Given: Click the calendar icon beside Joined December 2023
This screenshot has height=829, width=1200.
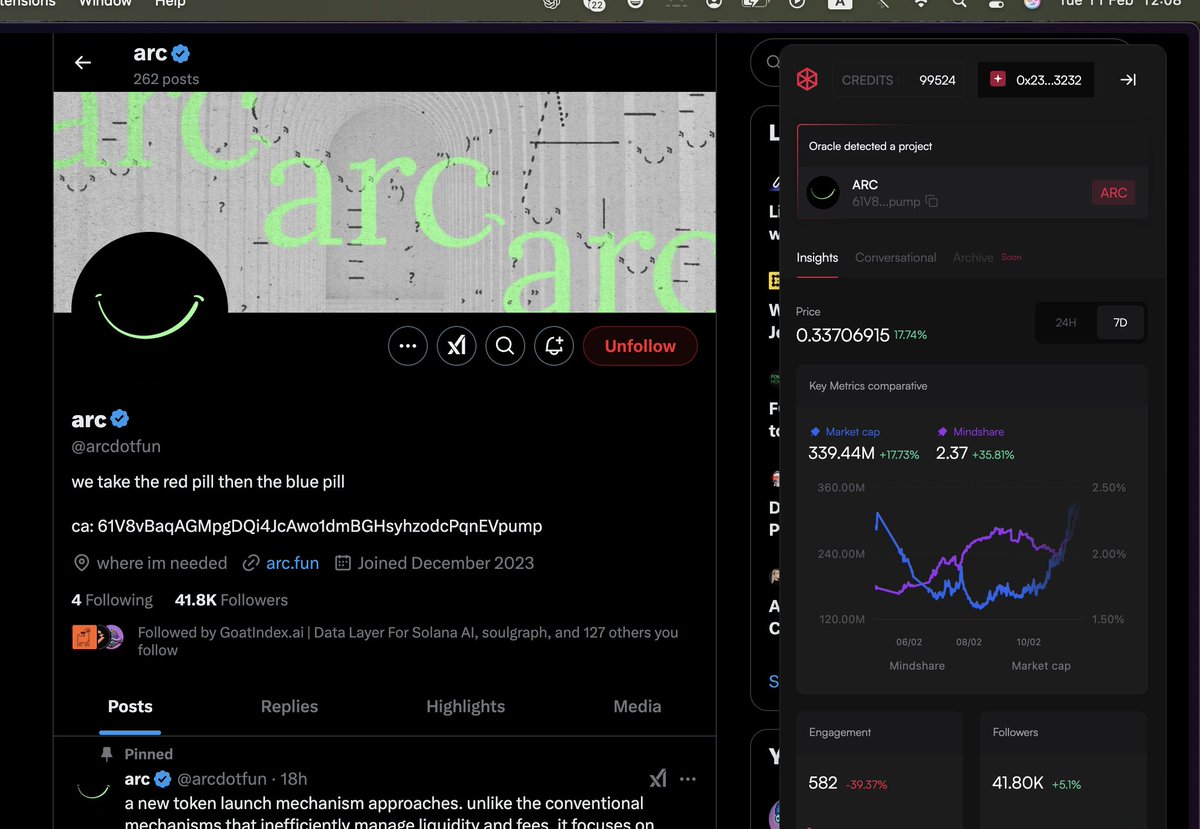Looking at the screenshot, I should [x=343, y=563].
